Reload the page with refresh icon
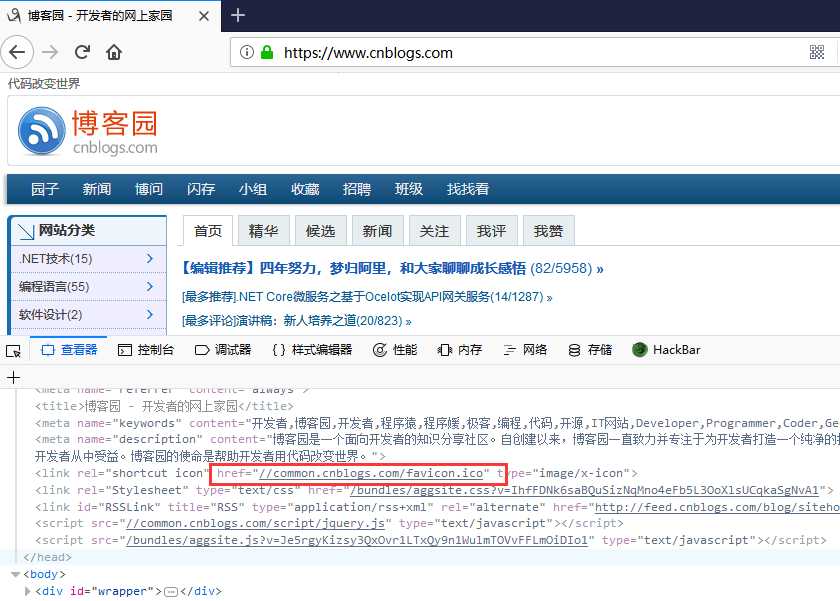Screen dimensions: 840x601 pos(82,52)
